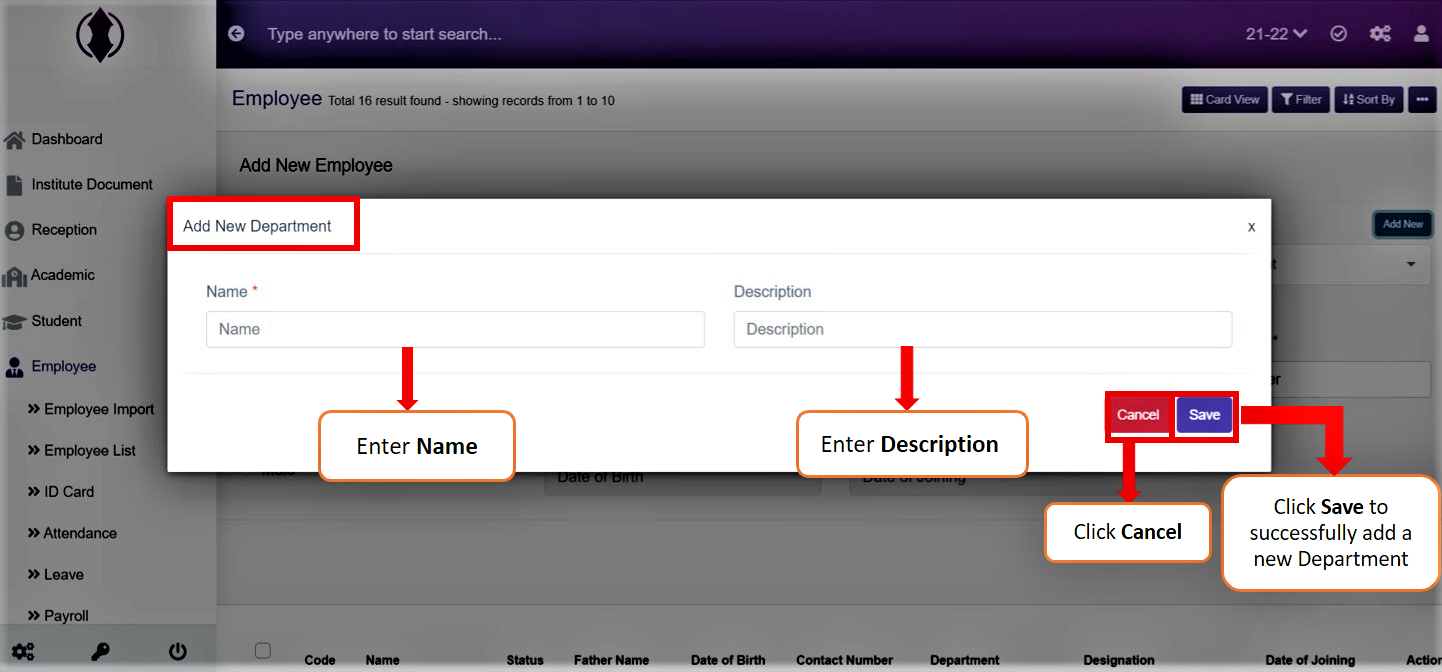This screenshot has height=672, width=1442.
Task: Go to the Employee Import submenu
Action: tap(91, 409)
